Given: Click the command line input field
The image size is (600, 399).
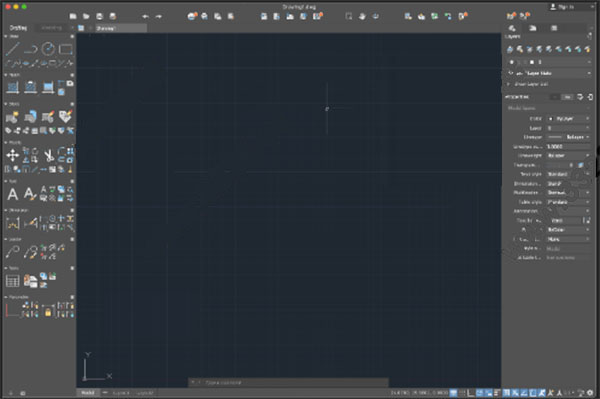Looking at the screenshot, I should point(289,382).
